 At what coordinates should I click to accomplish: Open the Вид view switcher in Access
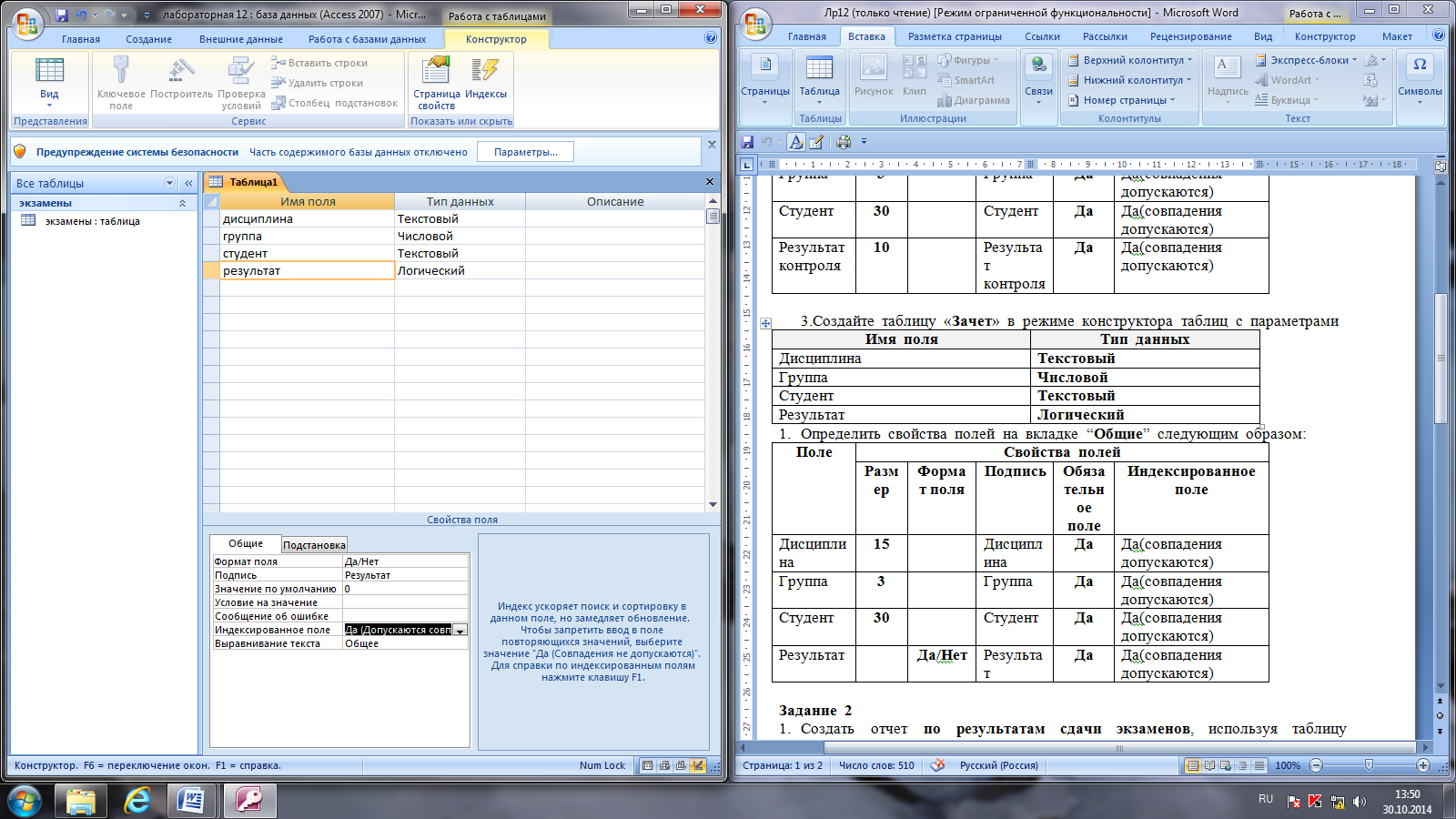(x=49, y=81)
